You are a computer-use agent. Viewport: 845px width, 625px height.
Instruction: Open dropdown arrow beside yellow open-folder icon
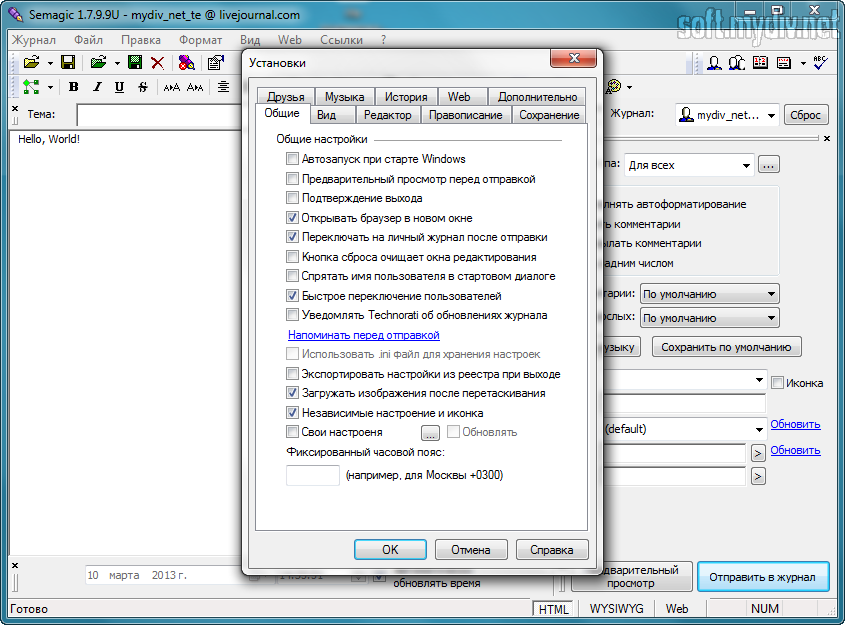[50, 63]
